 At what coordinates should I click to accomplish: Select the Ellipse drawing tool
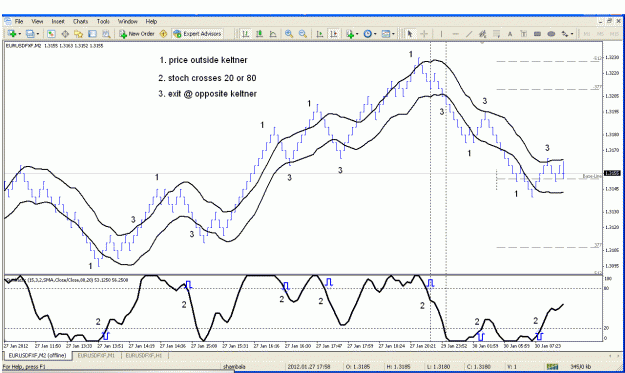click(x=551, y=34)
